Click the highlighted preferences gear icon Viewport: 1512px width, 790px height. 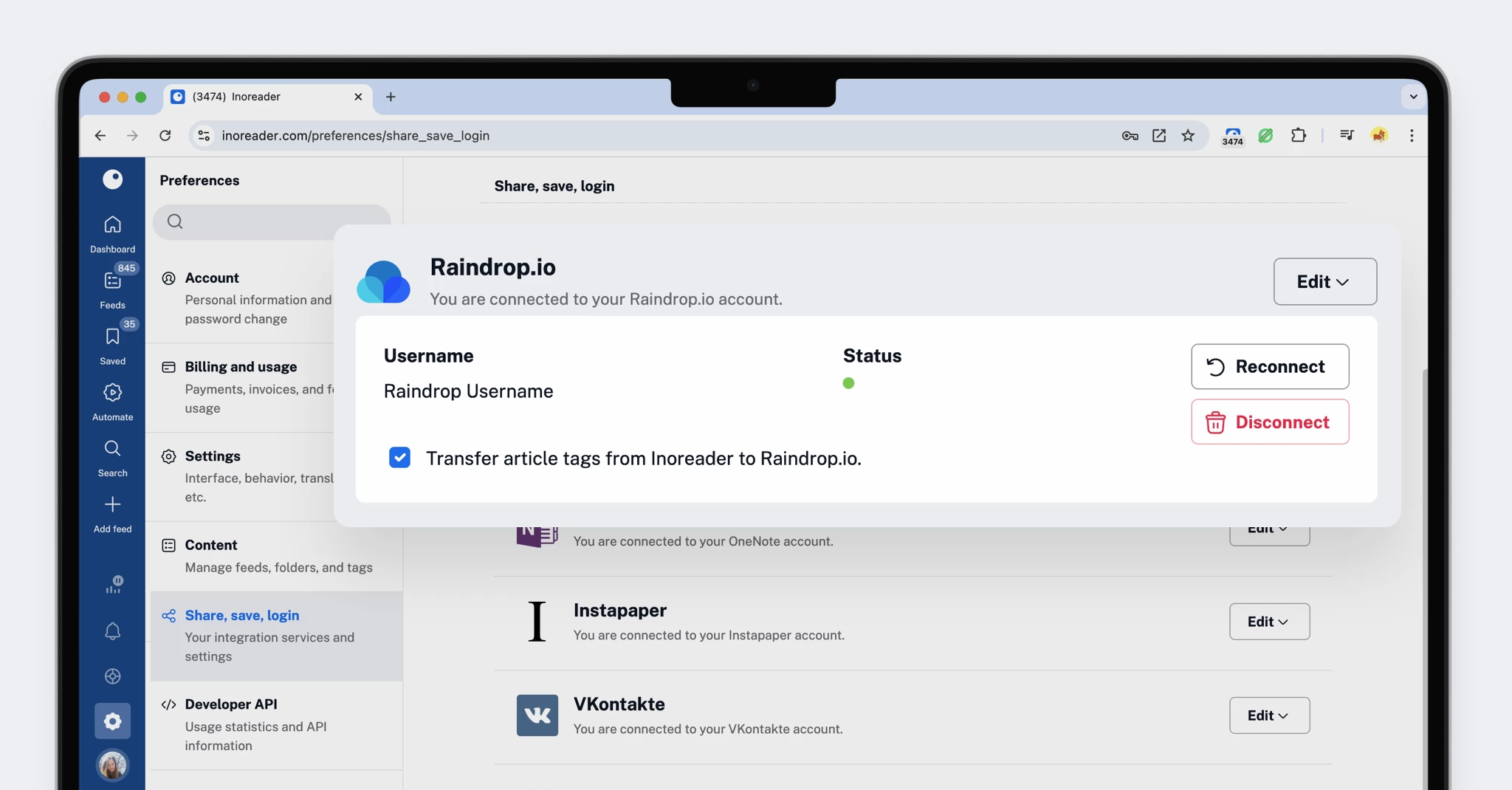pyautogui.click(x=112, y=721)
